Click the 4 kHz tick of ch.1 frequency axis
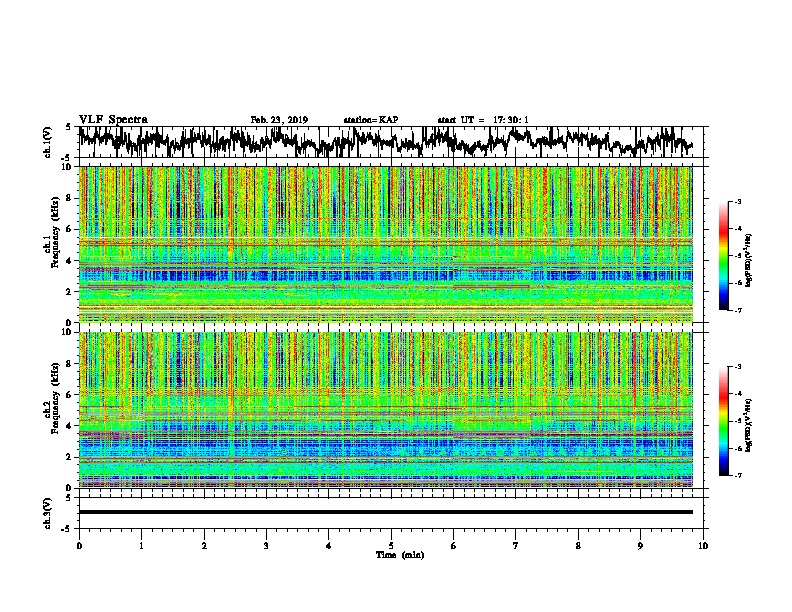Screen dimensions: 792x612 tap(69, 261)
